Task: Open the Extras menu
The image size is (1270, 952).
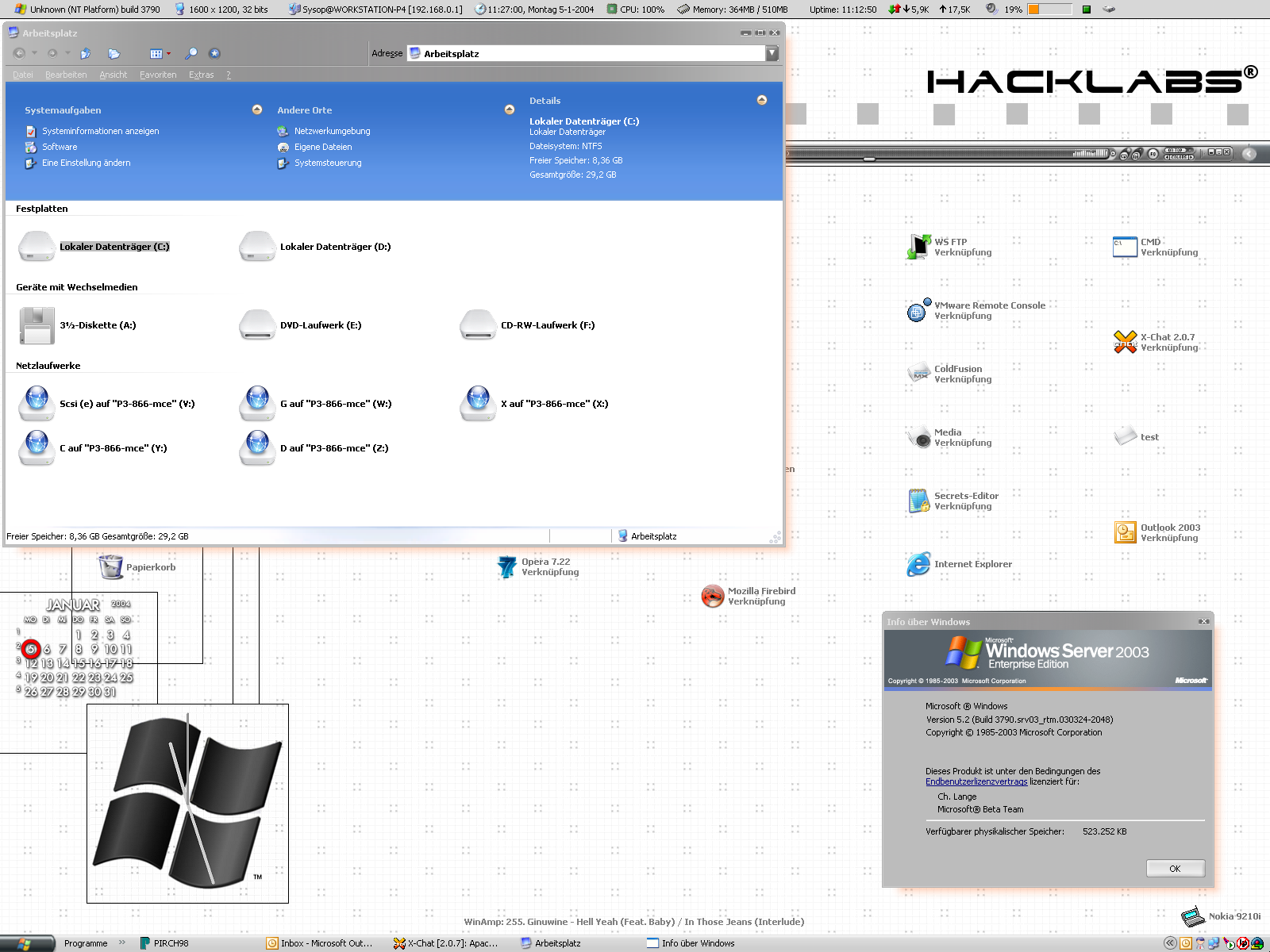Action: 201,75
